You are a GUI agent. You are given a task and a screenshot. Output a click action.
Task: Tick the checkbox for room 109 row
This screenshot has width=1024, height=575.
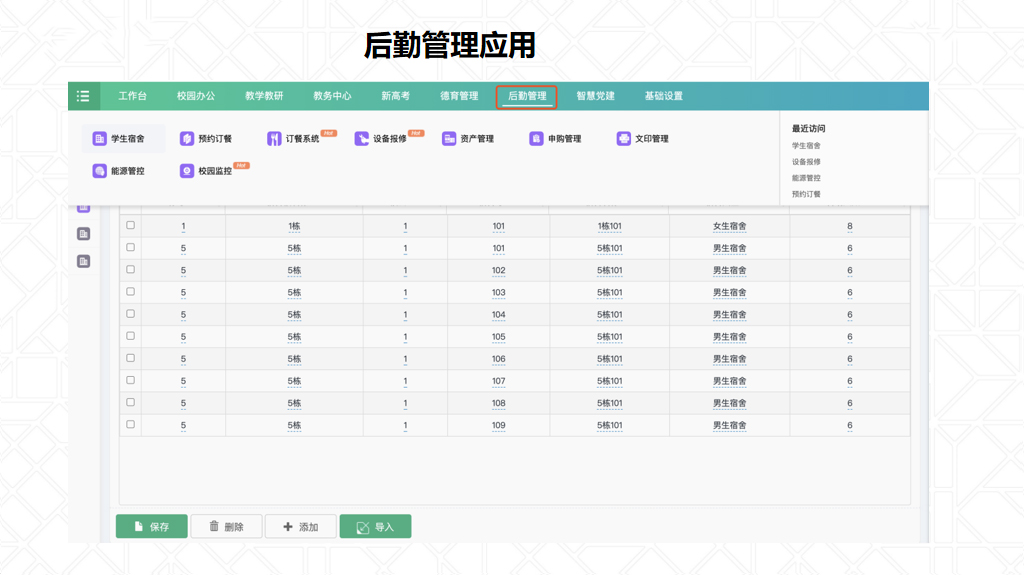click(130, 425)
